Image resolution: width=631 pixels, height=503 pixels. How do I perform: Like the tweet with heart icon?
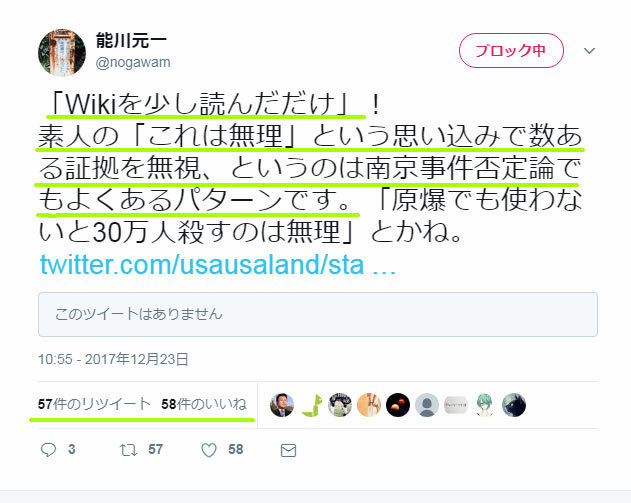[209, 450]
